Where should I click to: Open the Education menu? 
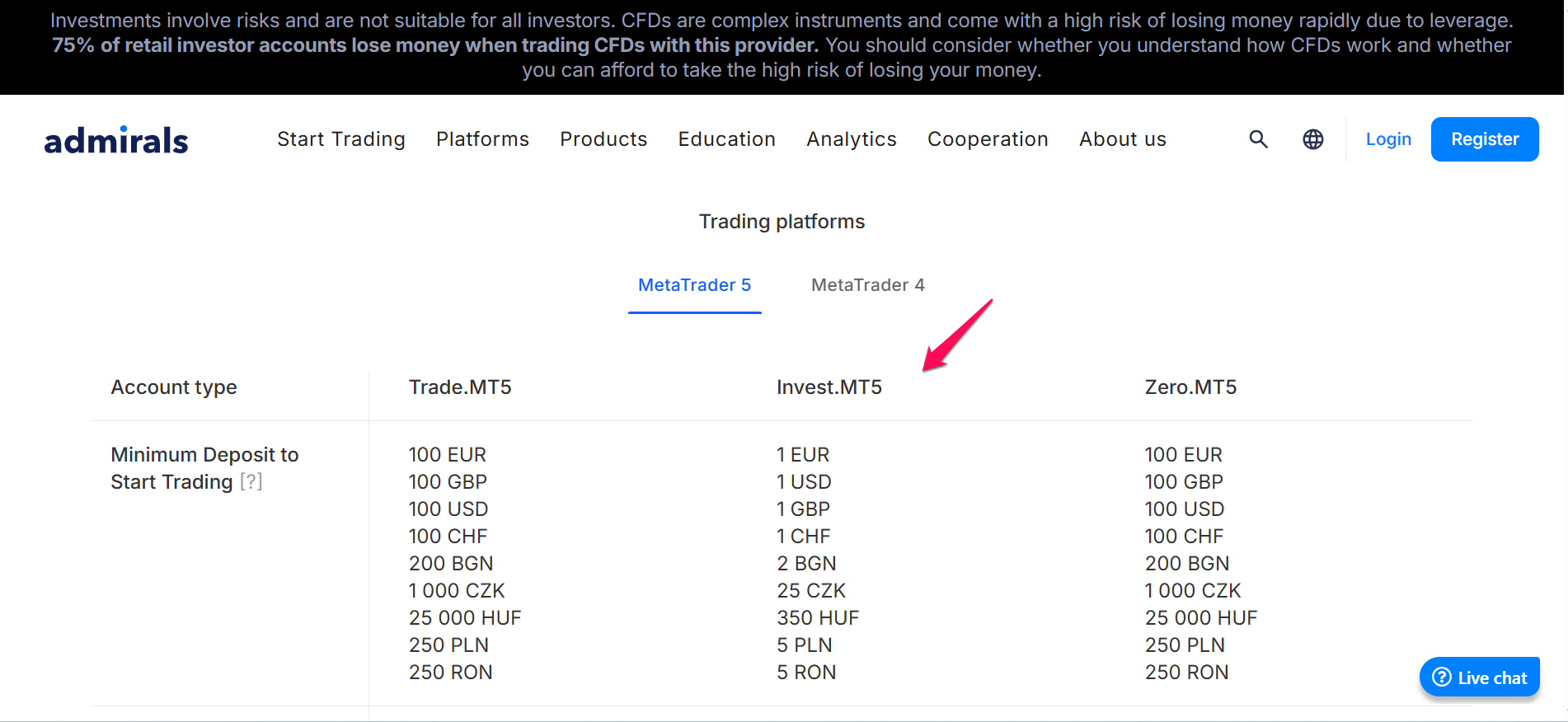727,139
